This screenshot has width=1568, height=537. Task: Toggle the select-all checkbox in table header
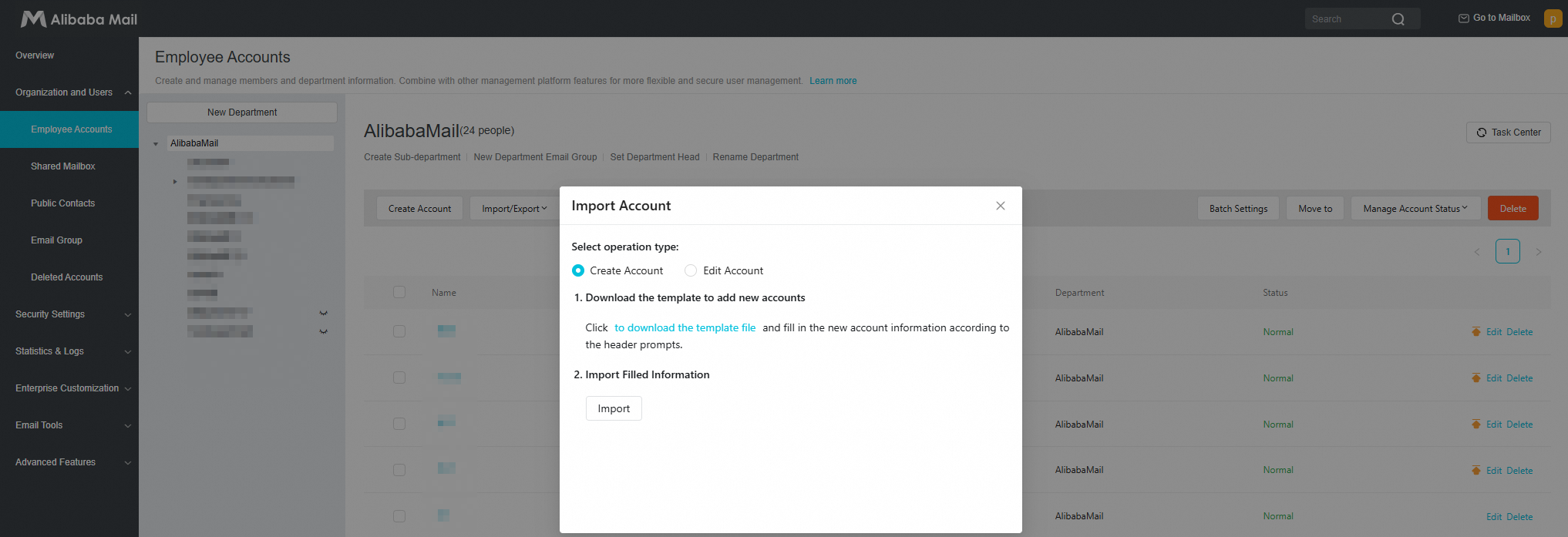[x=399, y=292]
